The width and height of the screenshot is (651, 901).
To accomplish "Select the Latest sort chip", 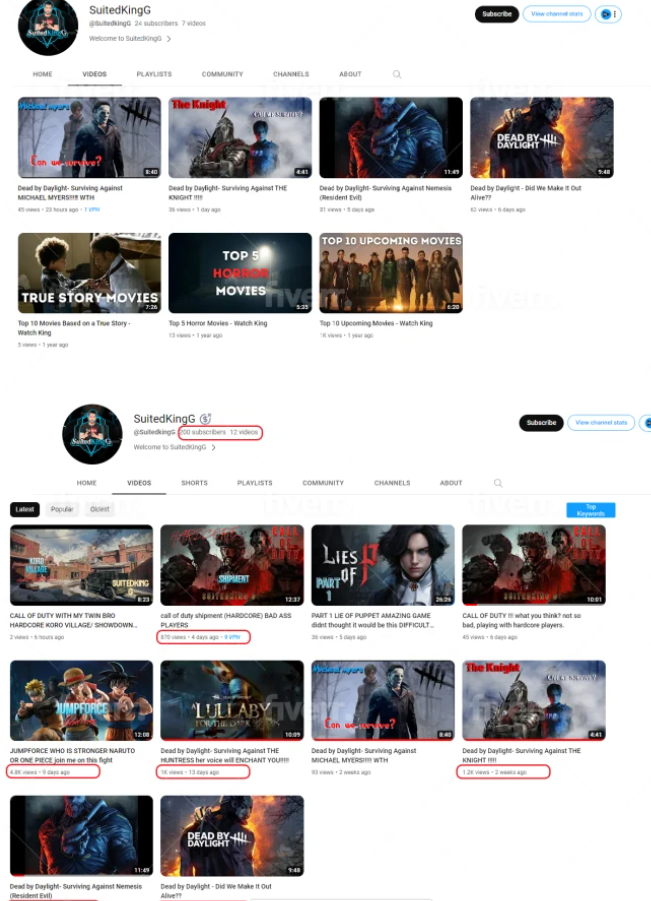I will pyautogui.click(x=26, y=509).
